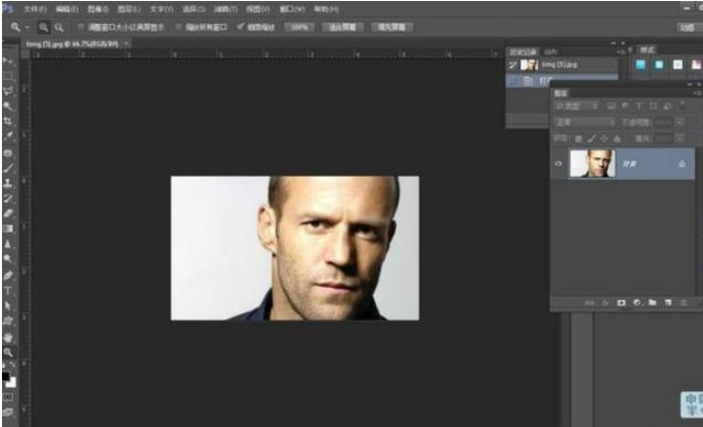Toggle the layer filter switch in Layers panel
This screenshot has height=427, width=703.
pyautogui.click(x=682, y=106)
